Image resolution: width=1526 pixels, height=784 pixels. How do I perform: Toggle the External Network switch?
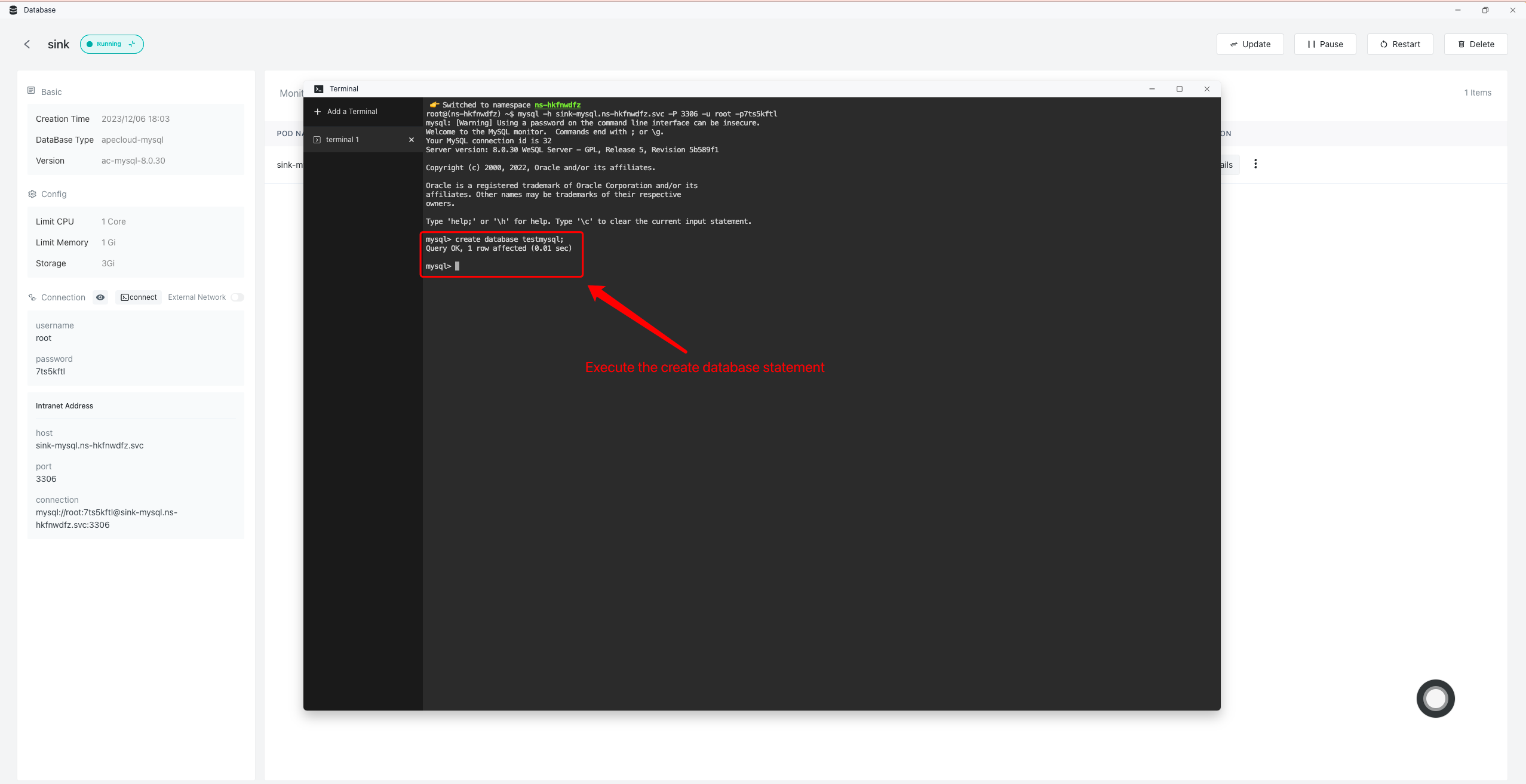click(237, 297)
